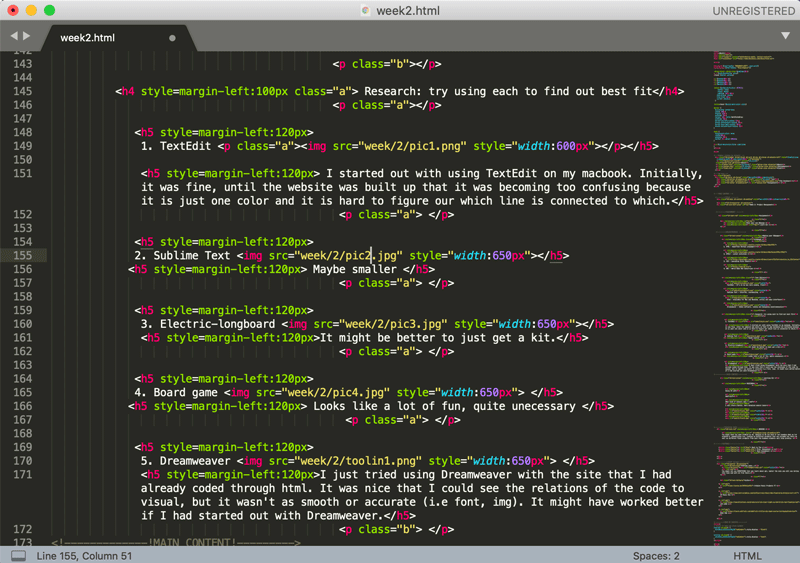Click 'Looks like a lot of fun' text
This screenshot has height=563, width=800.
pyautogui.click(x=389, y=406)
